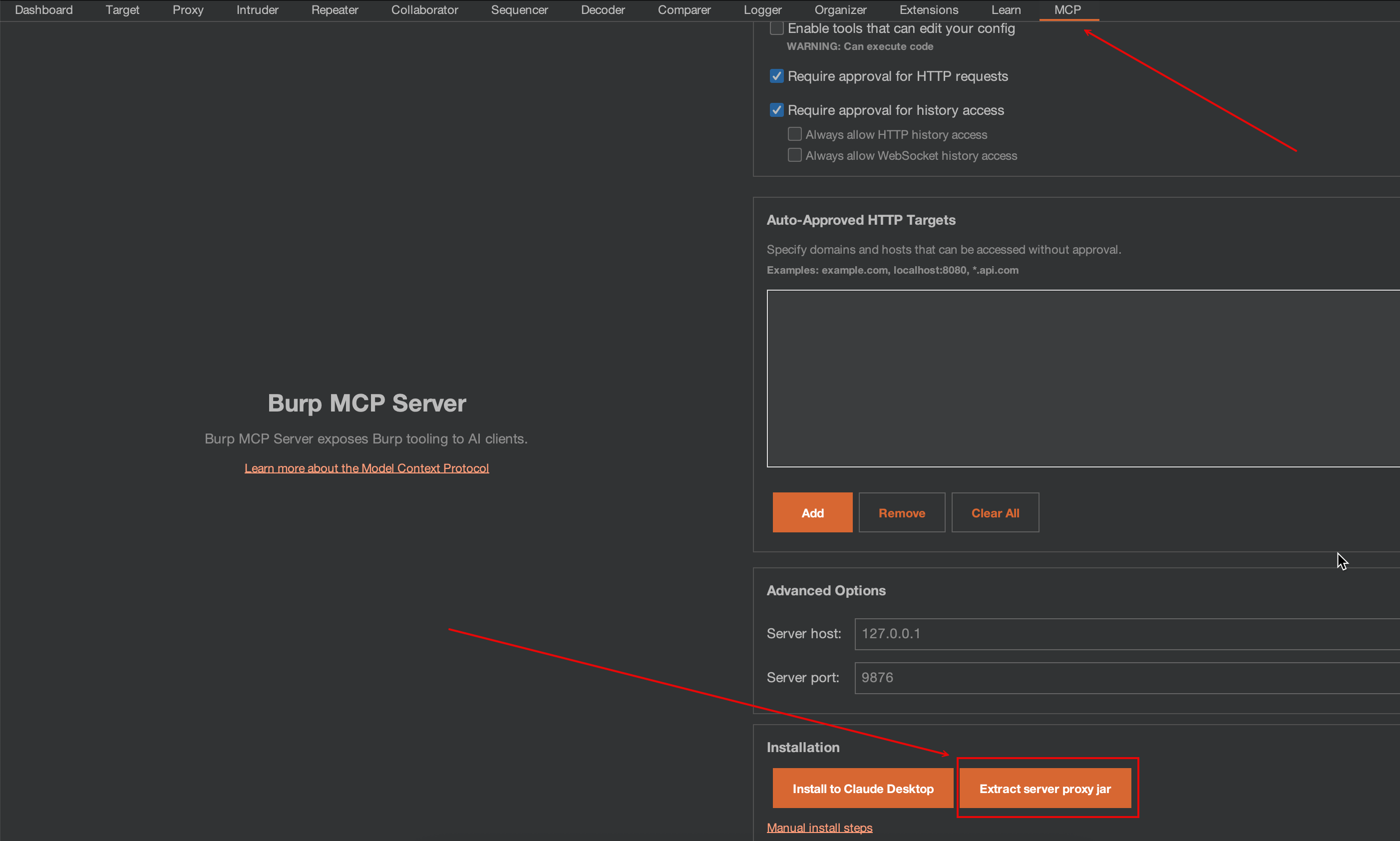Screen dimensions: 1400x841
Task: Click Clear All targets button
Action: click(995, 512)
